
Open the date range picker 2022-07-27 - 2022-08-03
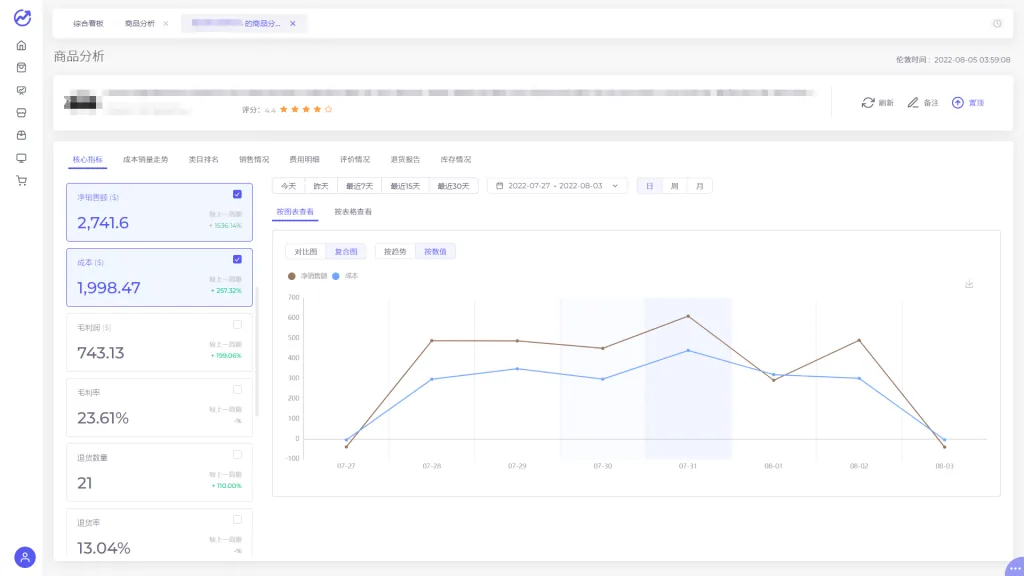coord(557,186)
